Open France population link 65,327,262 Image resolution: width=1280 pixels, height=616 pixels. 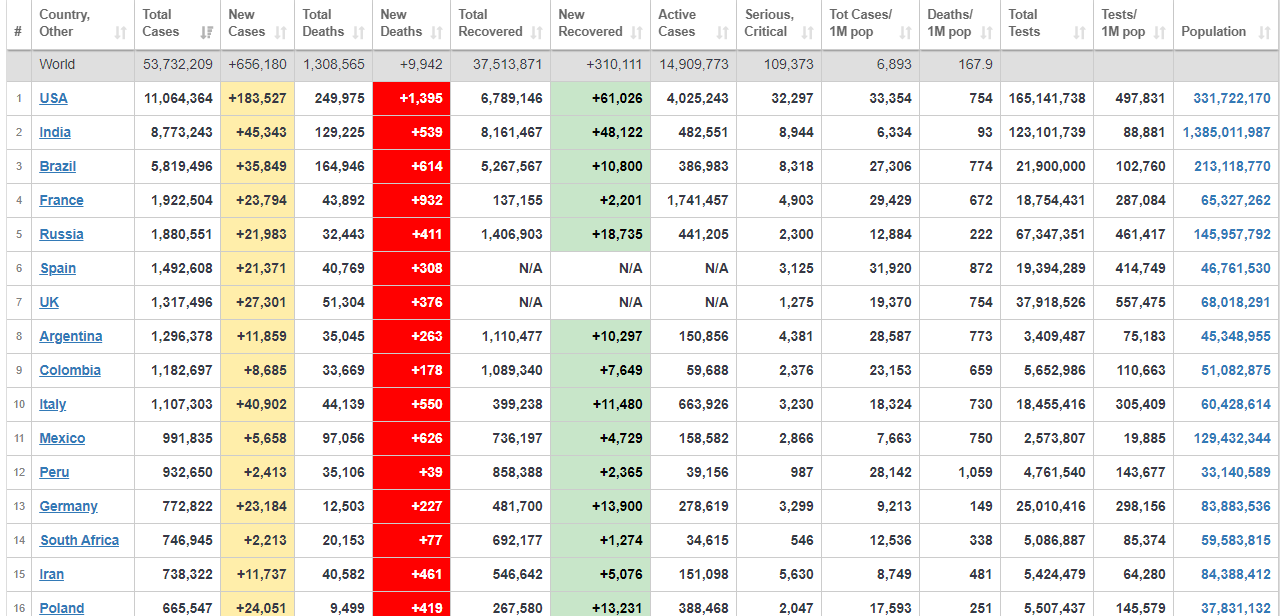pyautogui.click(x=1236, y=200)
